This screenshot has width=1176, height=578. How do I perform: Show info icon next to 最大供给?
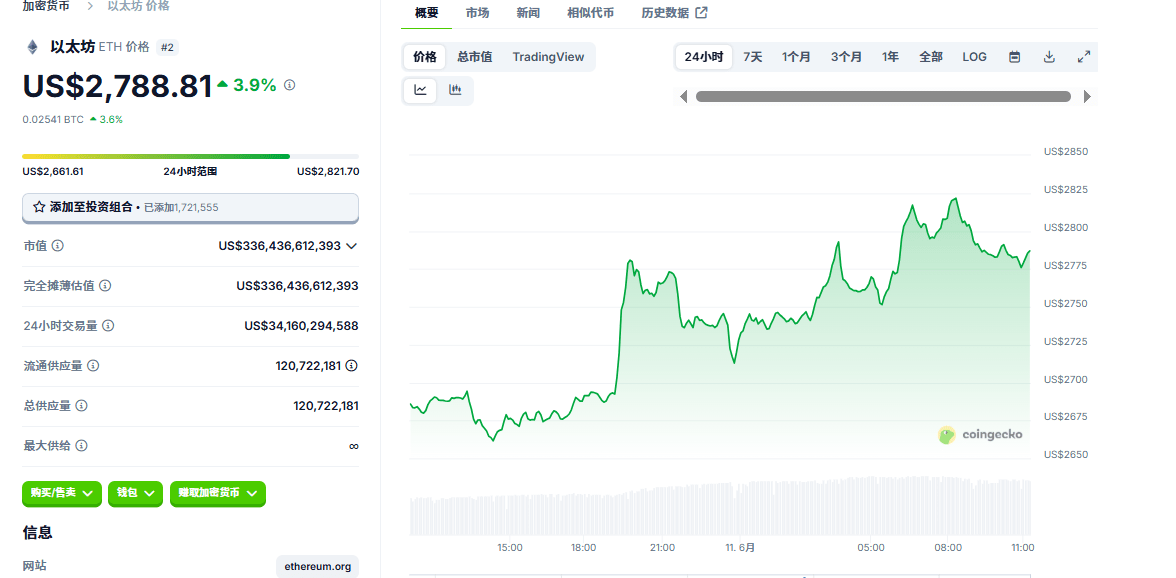(x=82, y=445)
